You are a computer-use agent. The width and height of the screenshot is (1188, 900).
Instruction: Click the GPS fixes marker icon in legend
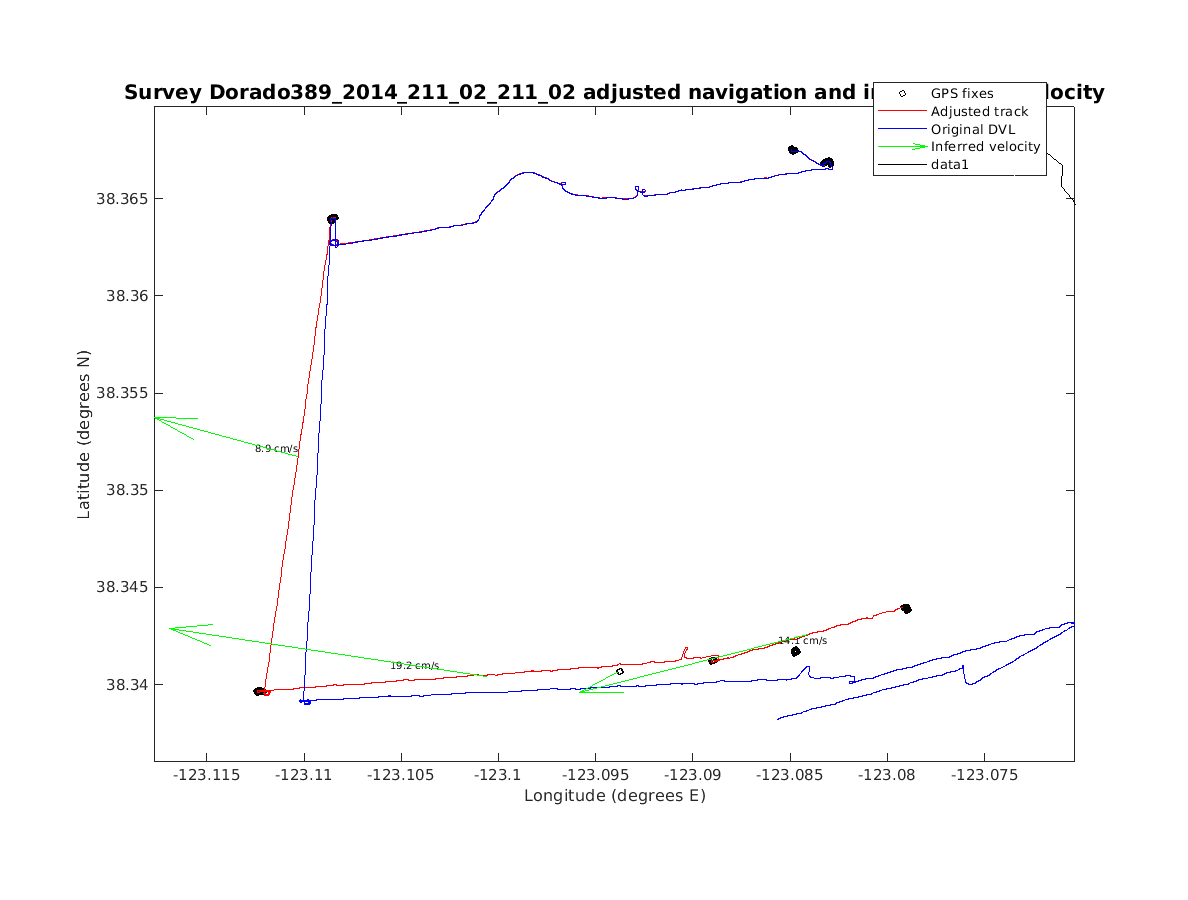click(902, 93)
